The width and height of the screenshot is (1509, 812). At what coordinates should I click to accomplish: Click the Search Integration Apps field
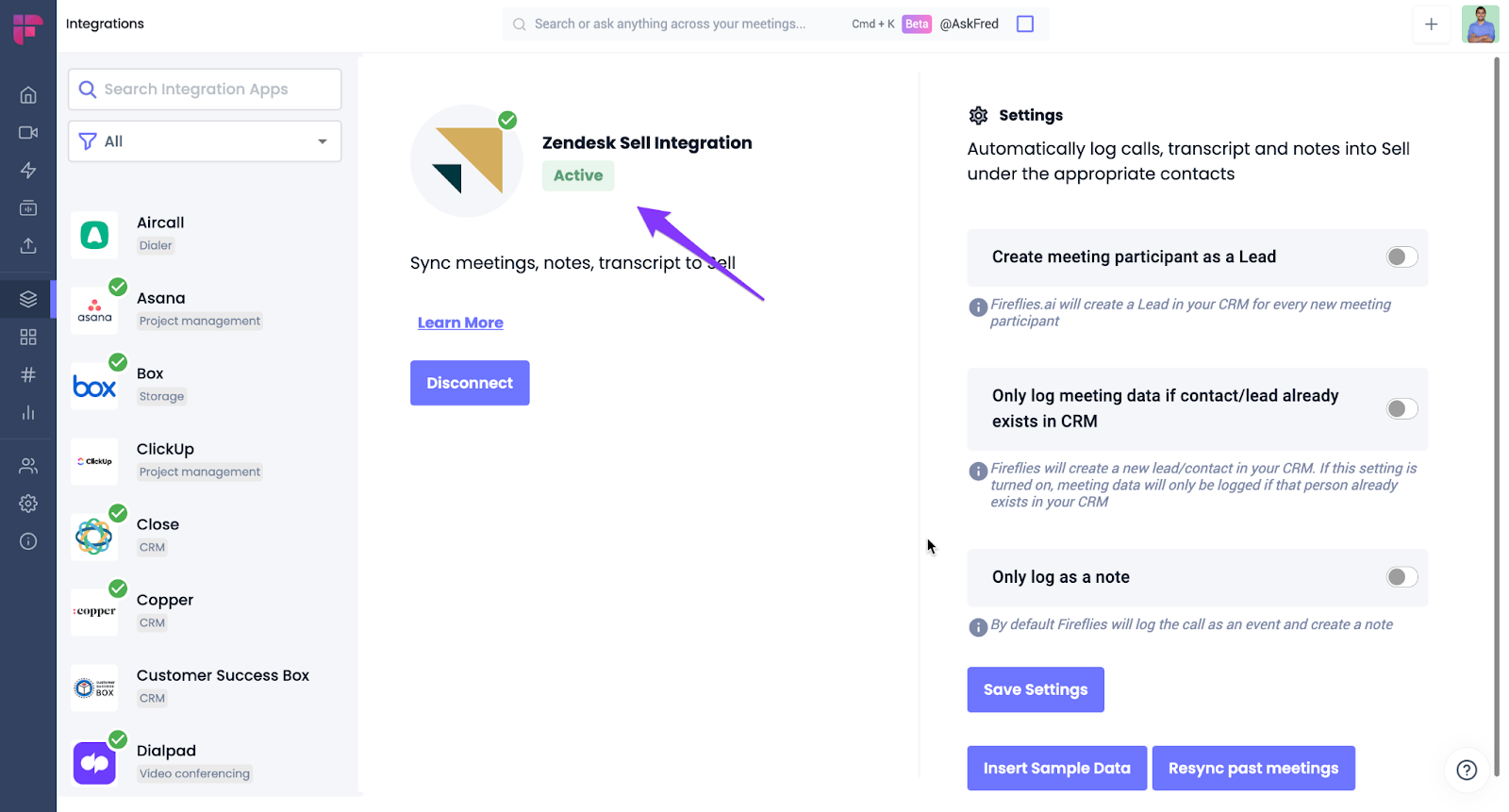205,90
